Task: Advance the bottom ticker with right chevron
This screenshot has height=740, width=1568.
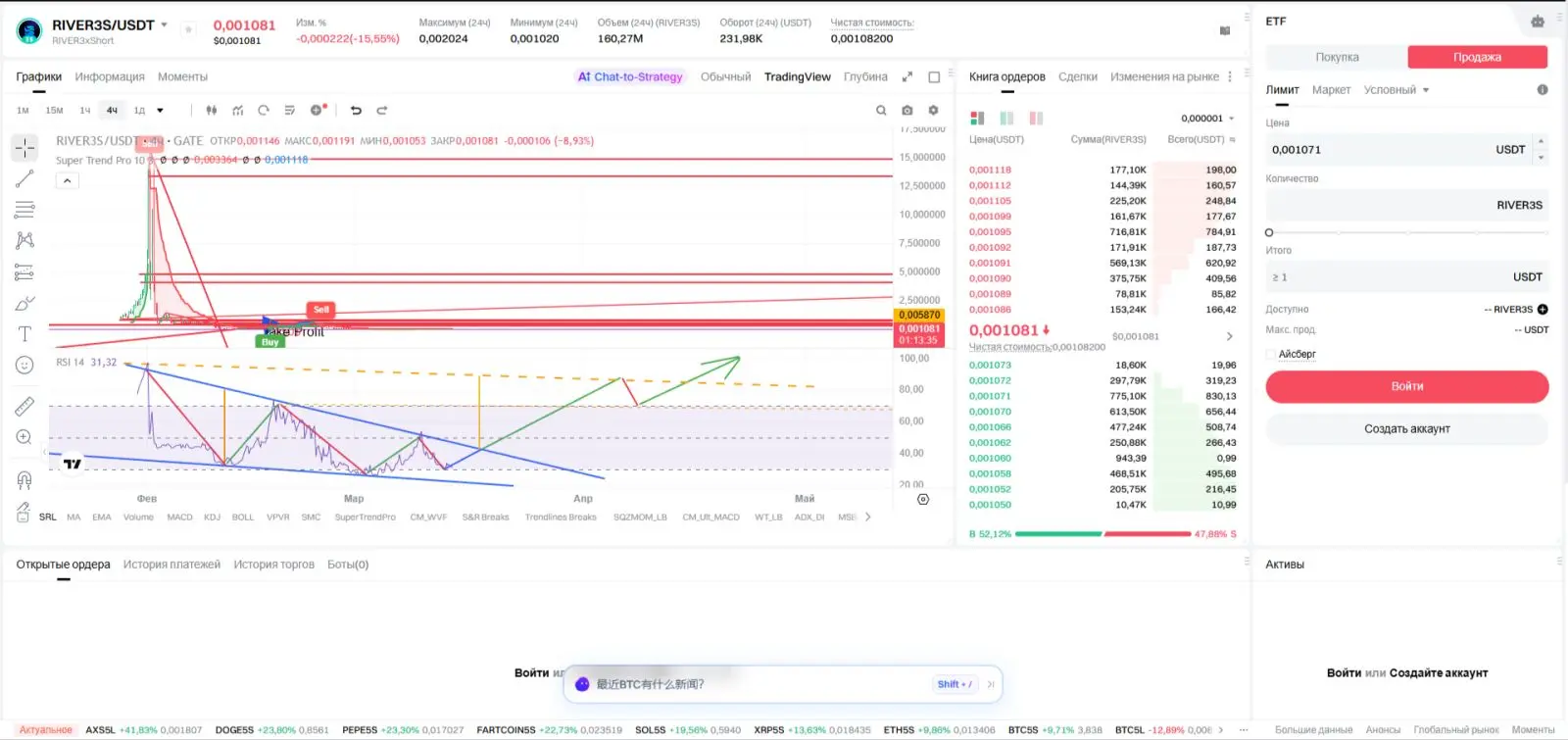Action: point(1220,729)
